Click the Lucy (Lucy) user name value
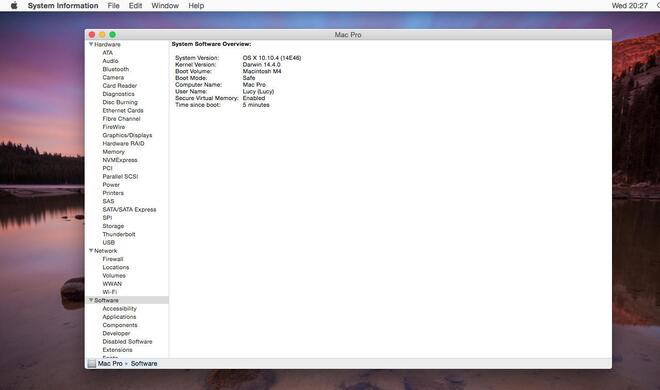Image resolution: width=660 pixels, height=390 pixels. tap(258, 91)
